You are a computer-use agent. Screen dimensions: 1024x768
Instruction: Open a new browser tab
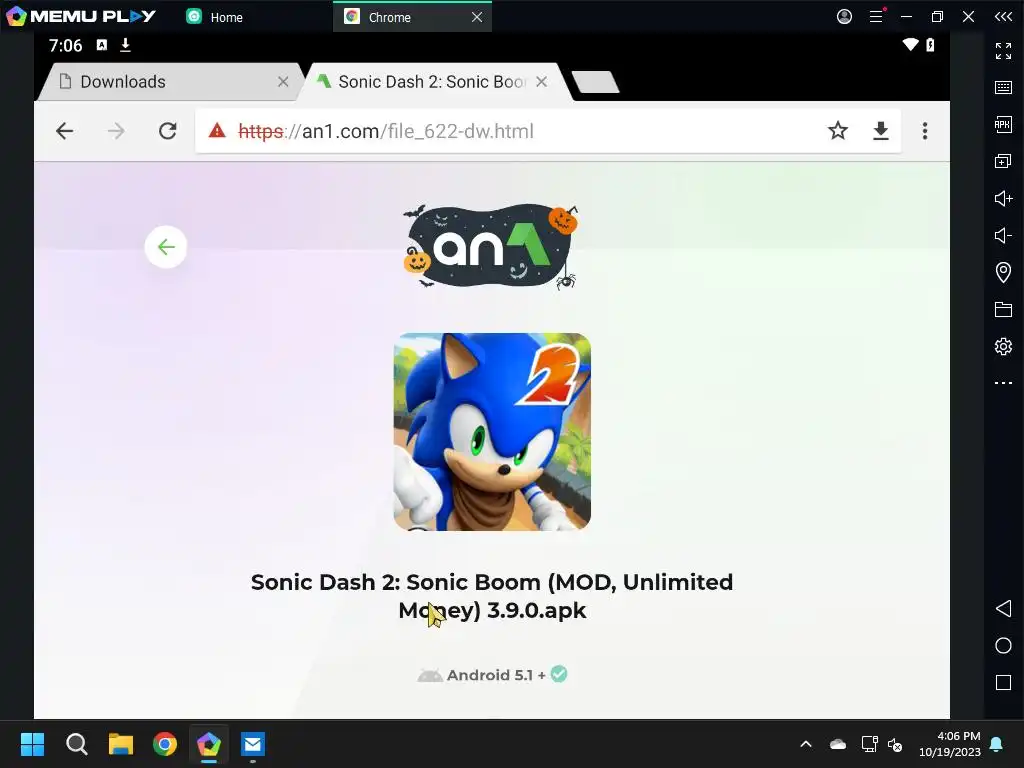[x=595, y=82]
